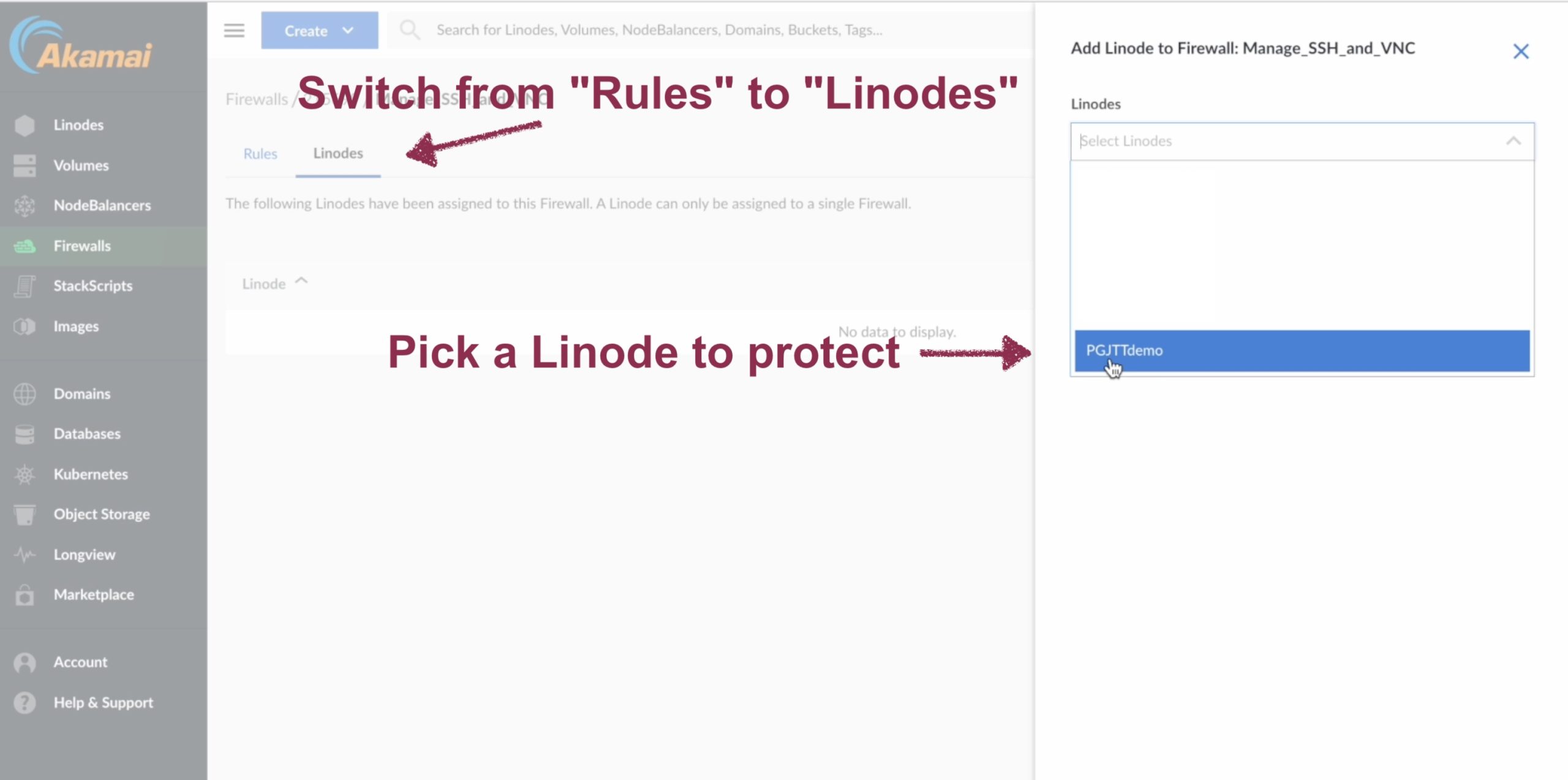Click the Volumes sidebar icon
This screenshot has width=1568, height=780.
click(24, 165)
